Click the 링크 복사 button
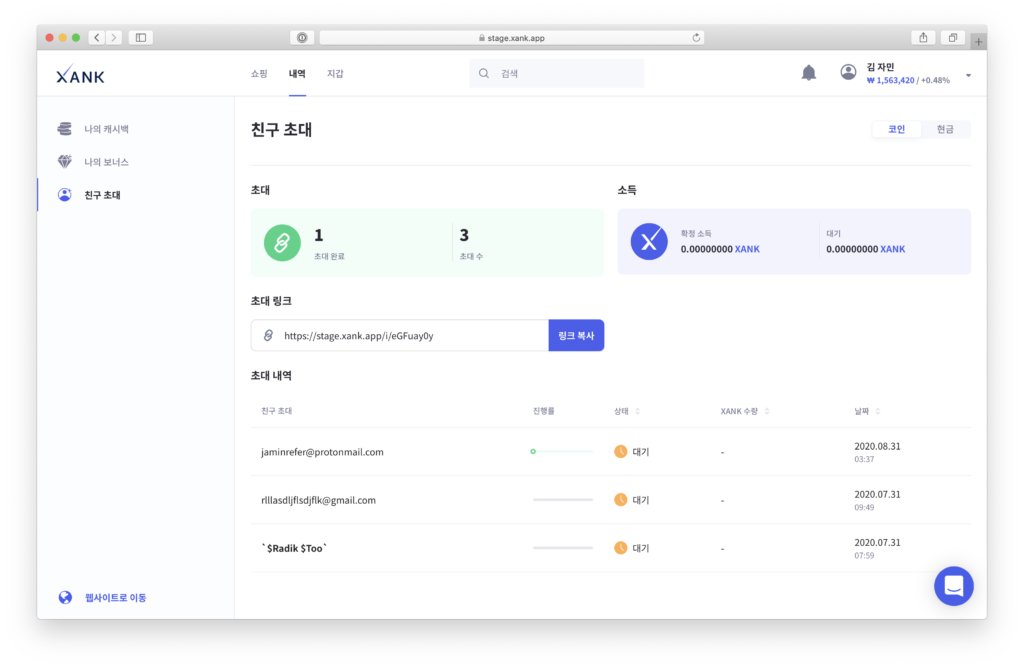The image size is (1024, 668). (x=576, y=336)
